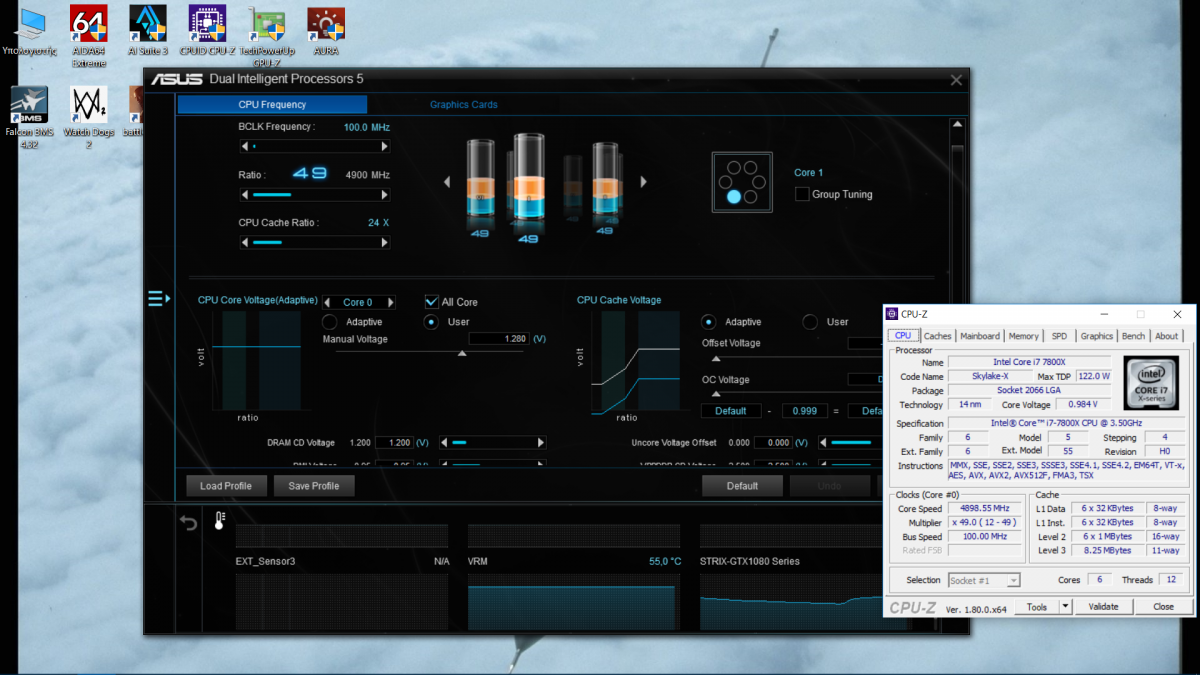Open the AI Suite side menu icon
The height and width of the screenshot is (675, 1200).
[x=159, y=298]
